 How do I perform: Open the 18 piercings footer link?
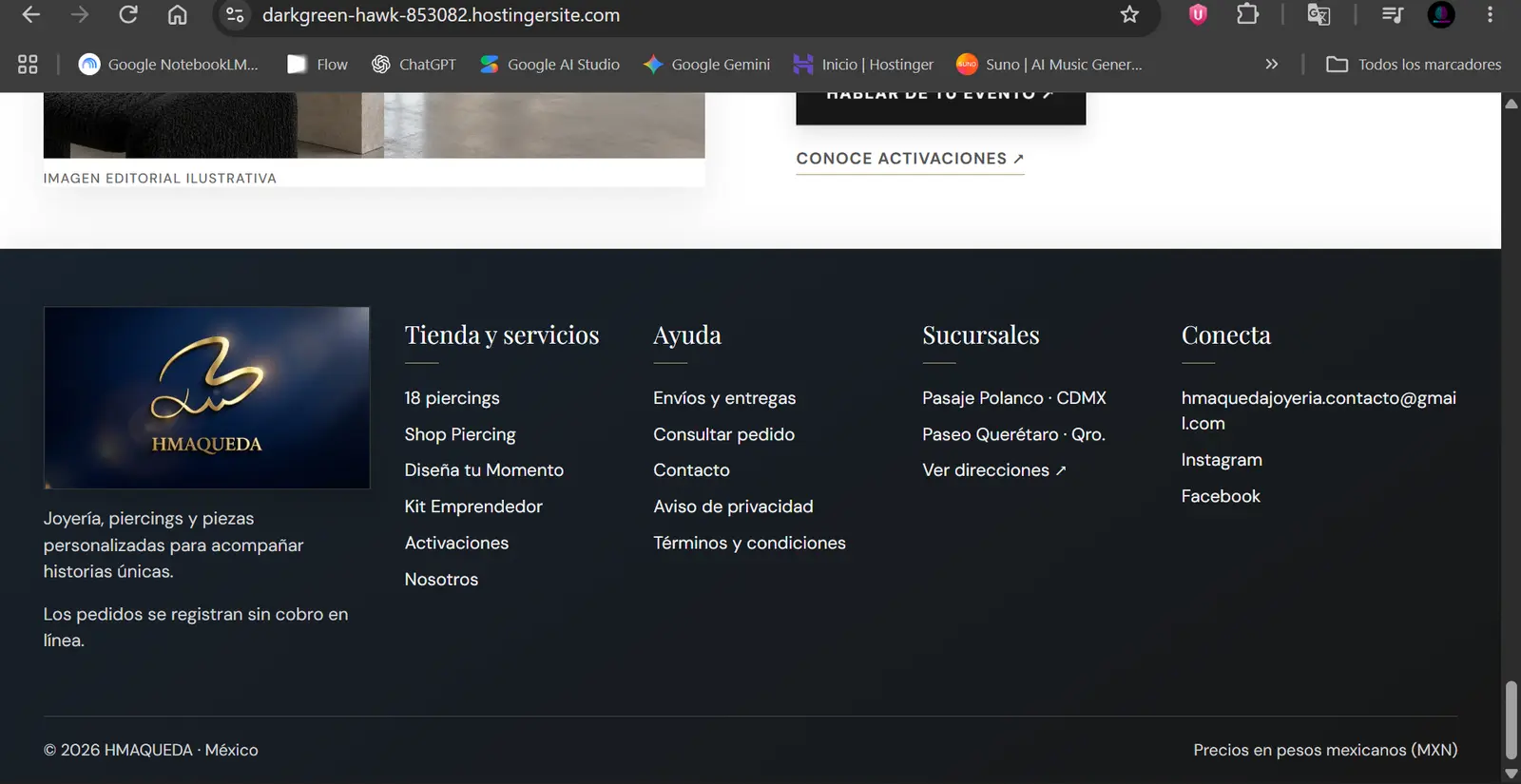click(452, 398)
